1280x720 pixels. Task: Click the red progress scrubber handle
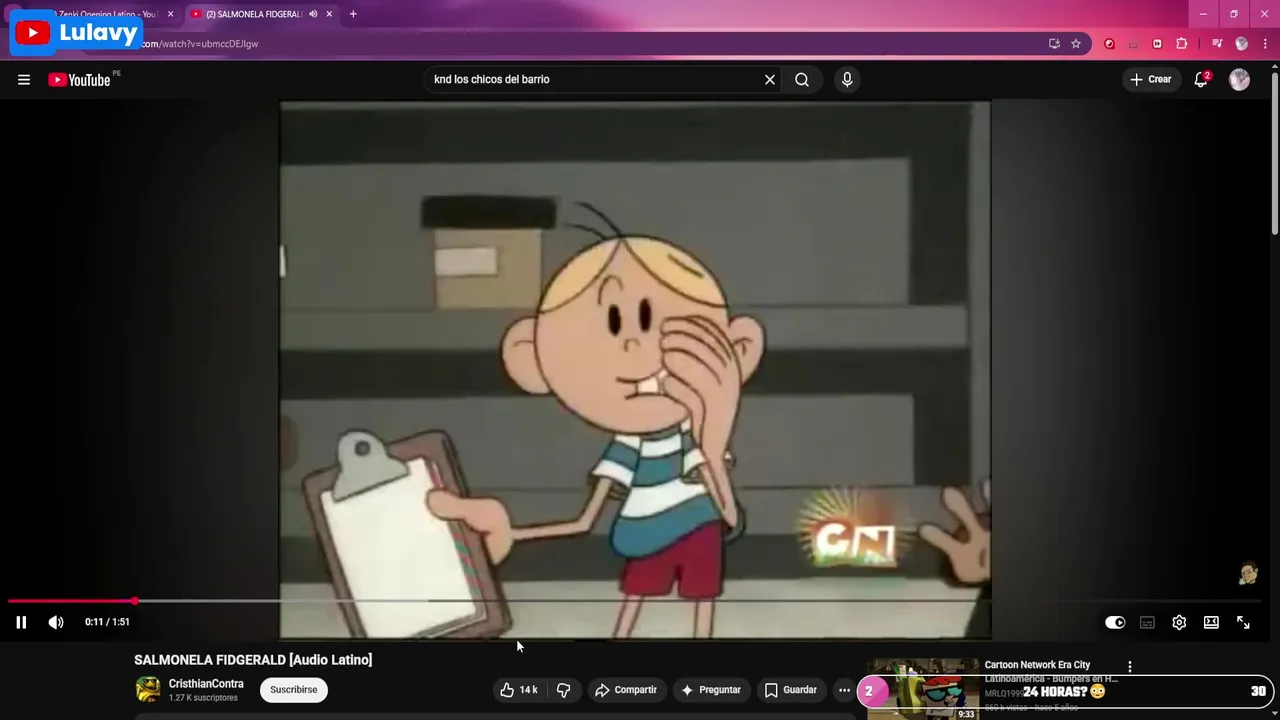[134, 601]
